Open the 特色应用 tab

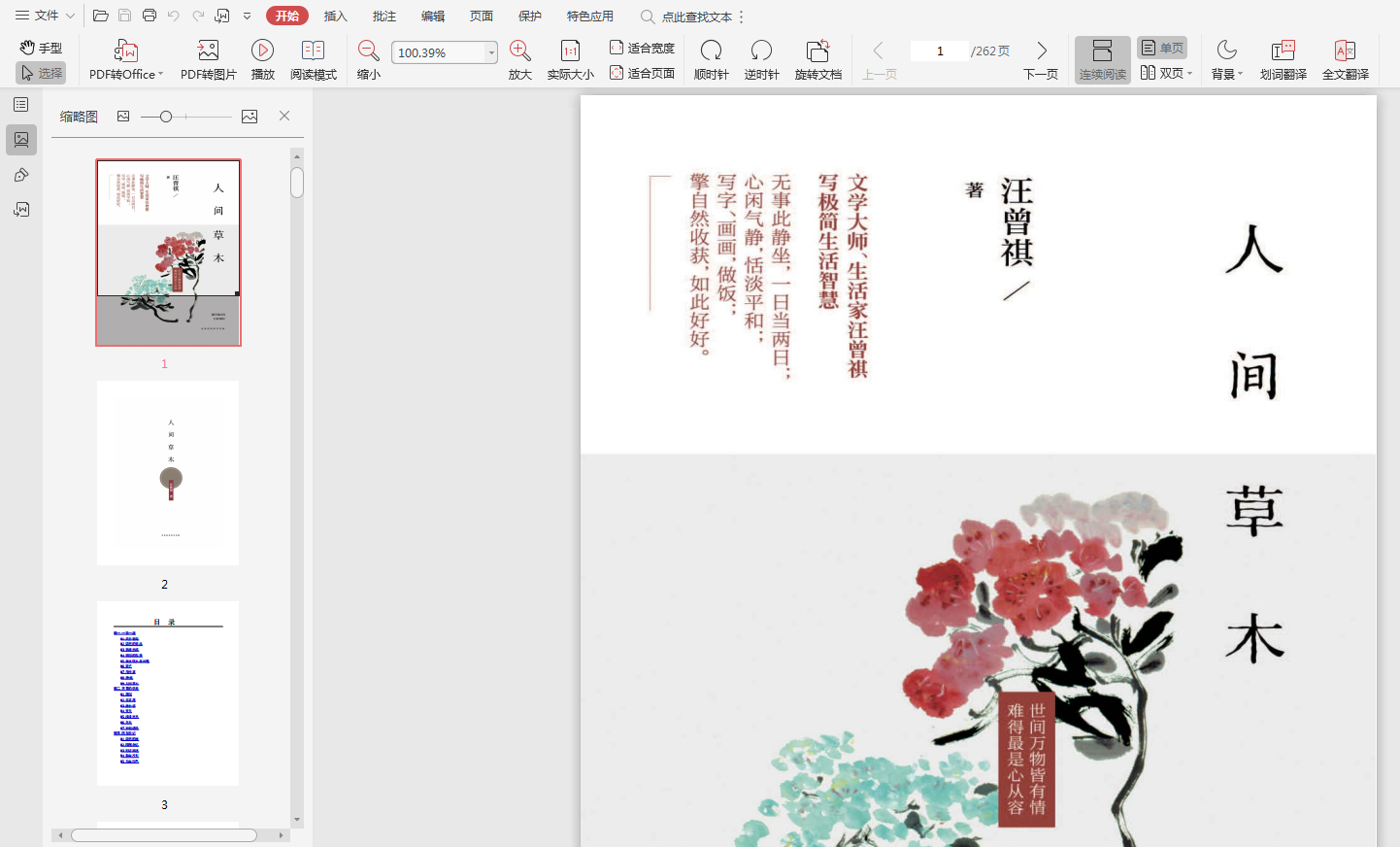[589, 17]
